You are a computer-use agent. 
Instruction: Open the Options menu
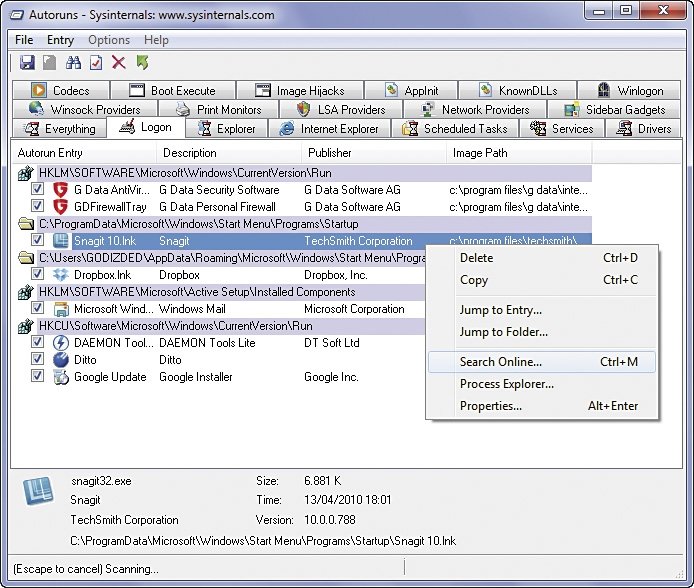109,40
